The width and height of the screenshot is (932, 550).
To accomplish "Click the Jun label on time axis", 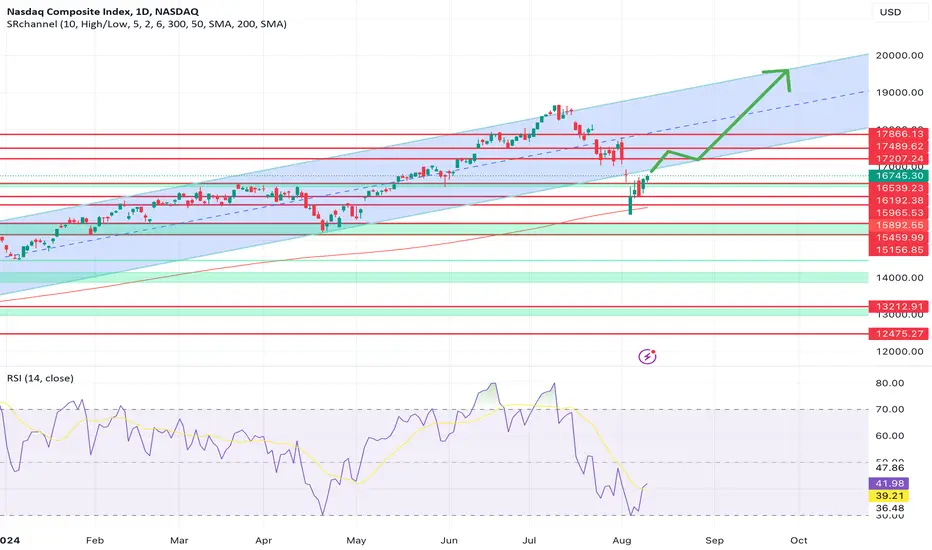I will pyautogui.click(x=449, y=540).
